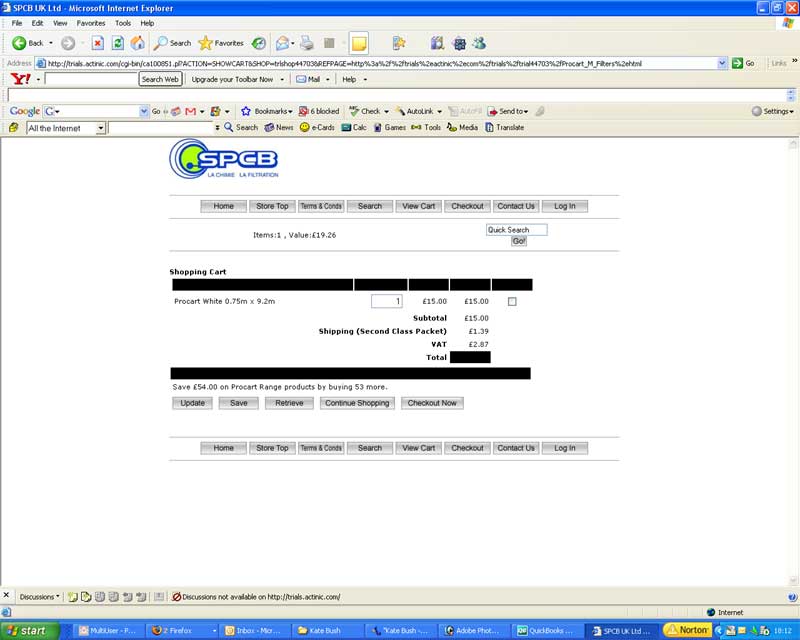Image resolution: width=800 pixels, height=640 pixels.
Task: Go to the Home page icon
Action: click(137, 43)
